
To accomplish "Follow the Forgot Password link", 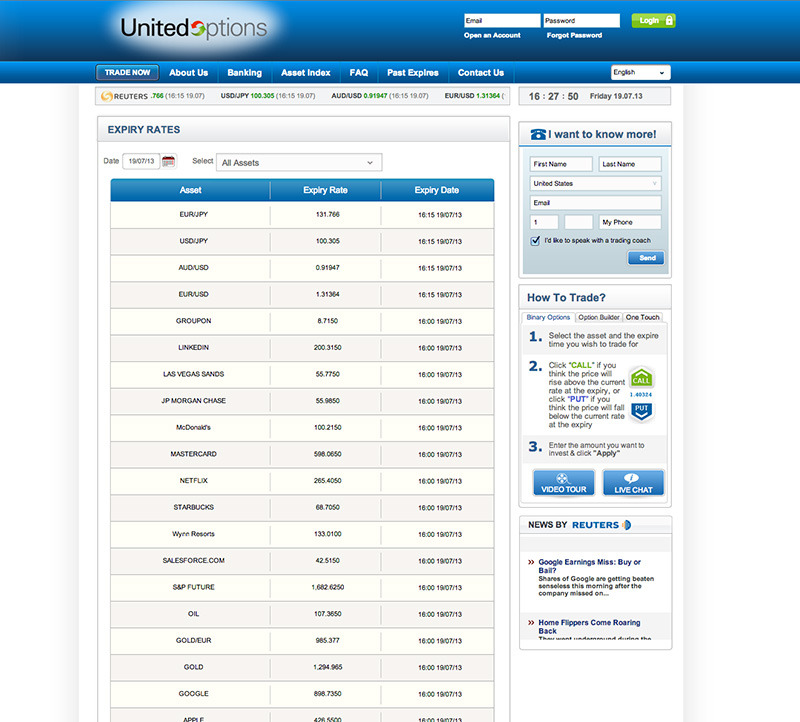I will 574,35.
